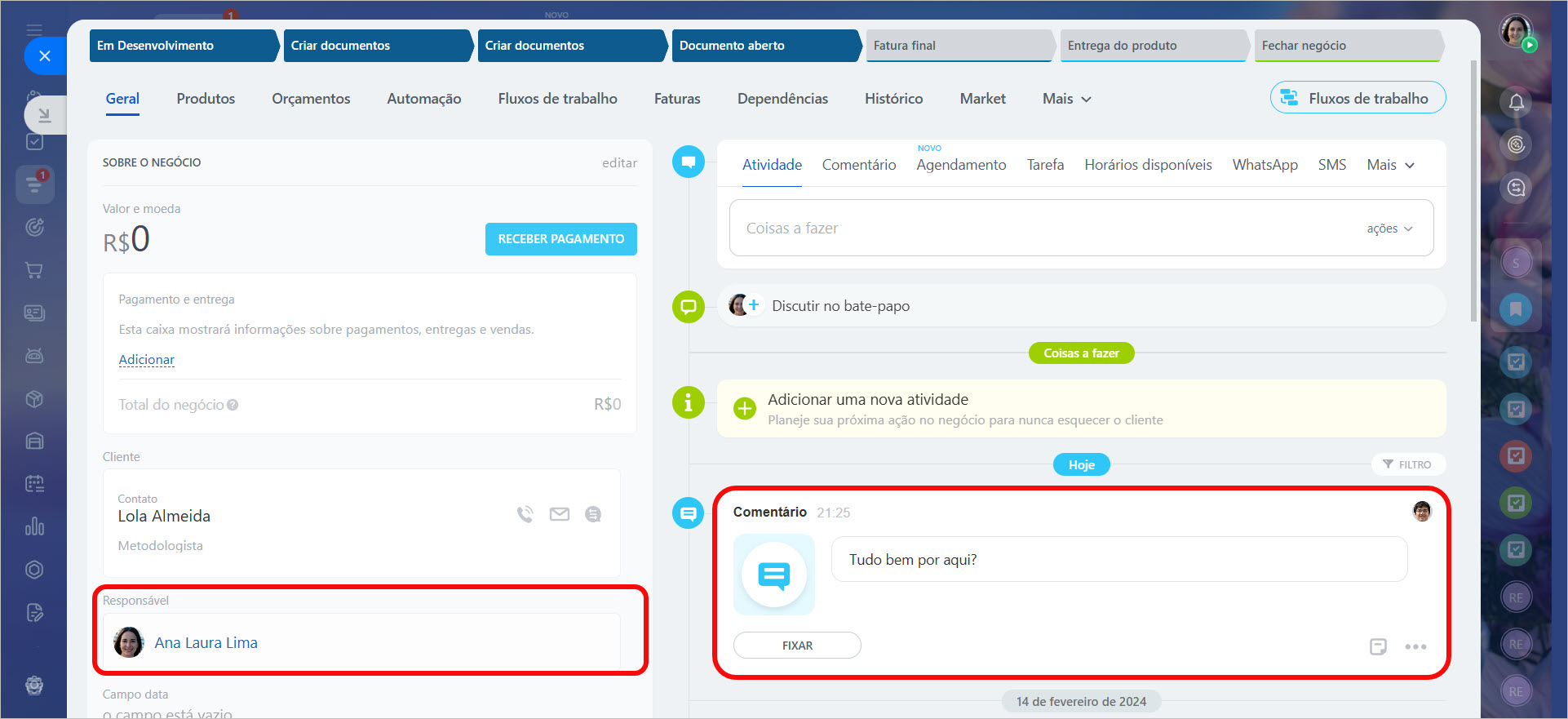Open the Lola Almeida contact name

point(164,517)
